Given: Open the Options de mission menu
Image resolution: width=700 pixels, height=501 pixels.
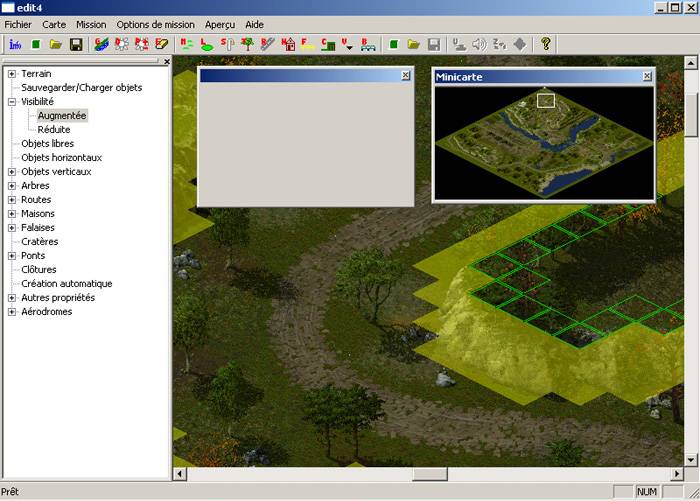Looking at the screenshot, I should (155, 24).
